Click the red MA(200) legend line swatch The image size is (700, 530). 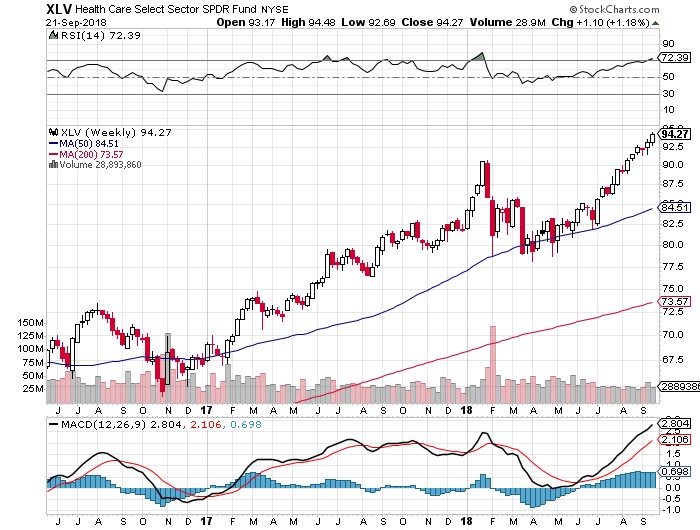click(53, 154)
